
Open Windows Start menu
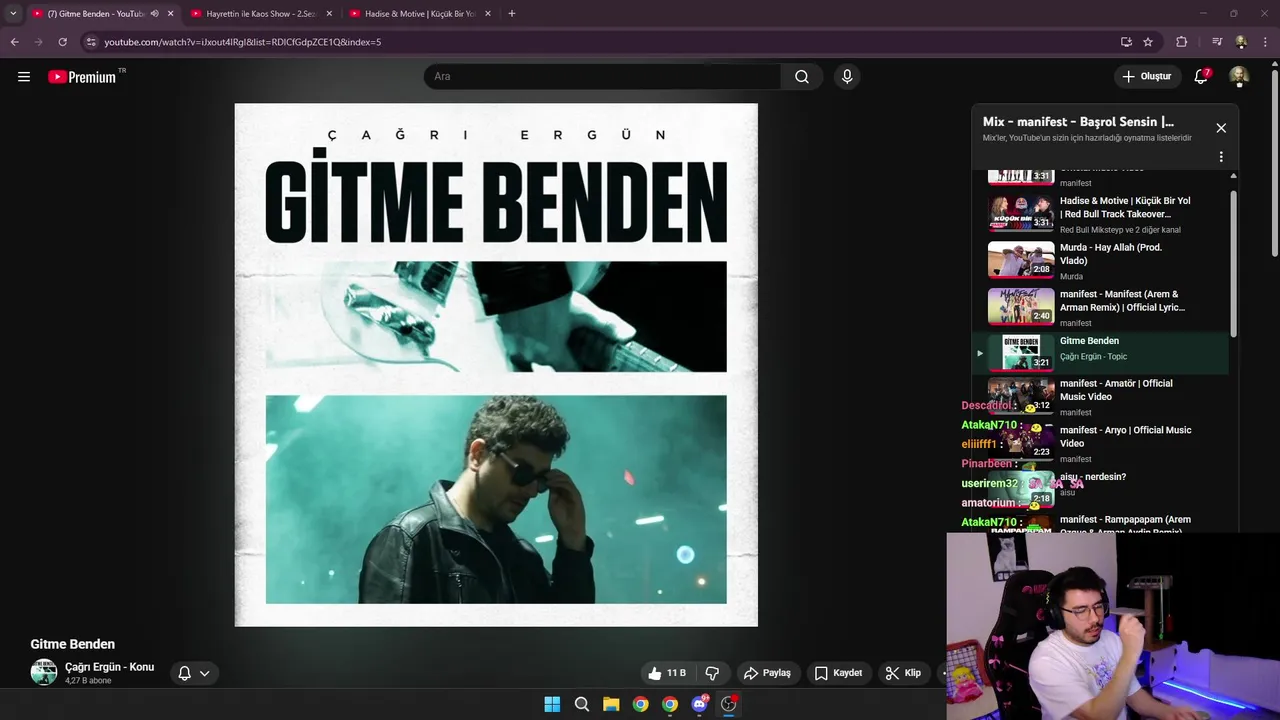coord(552,704)
